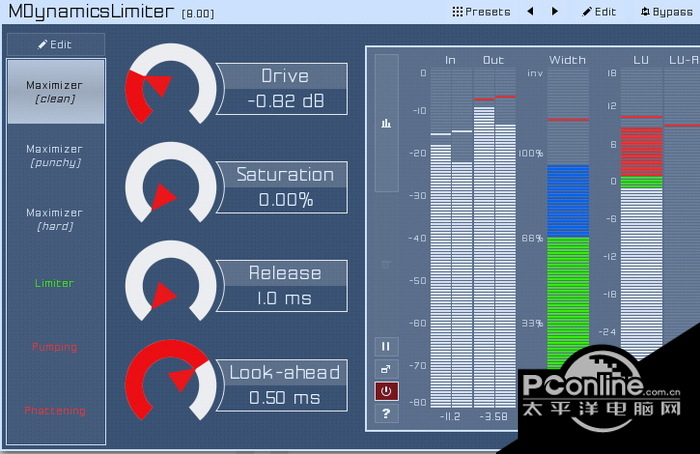Select the Limiter device
The width and height of the screenshot is (700, 454).
tap(54, 283)
